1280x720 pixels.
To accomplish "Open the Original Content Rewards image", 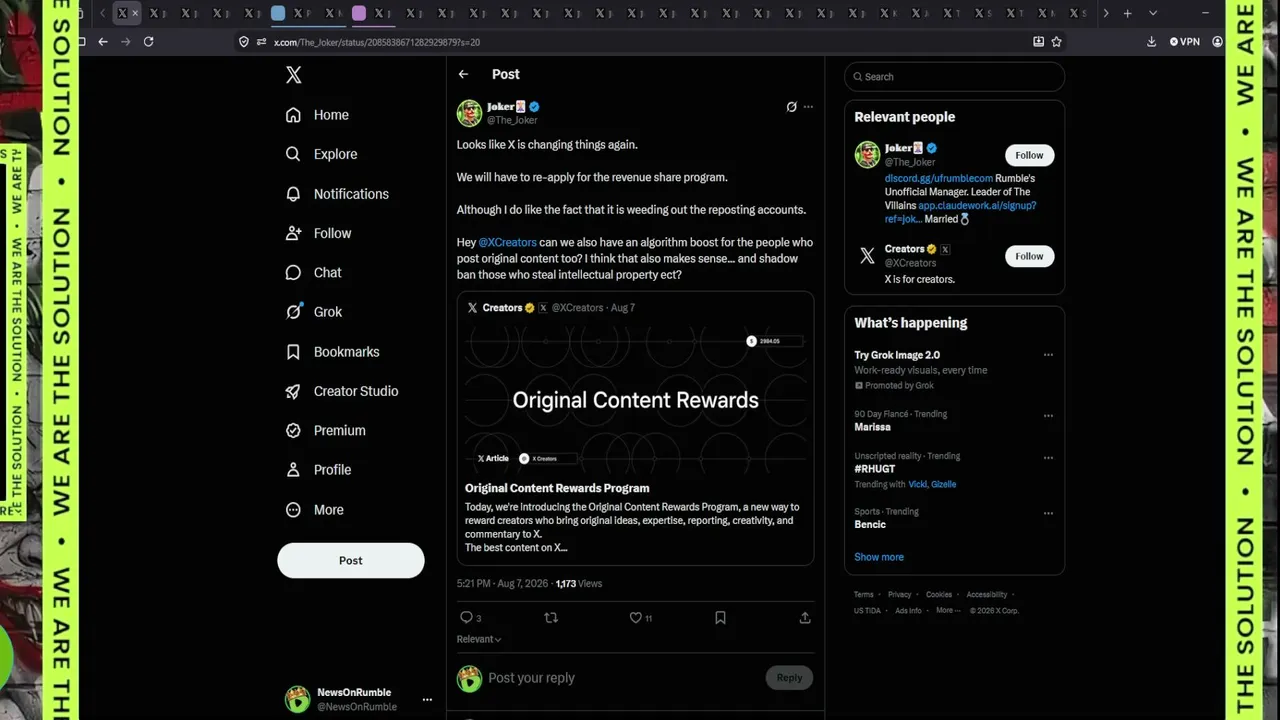I will click(636, 399).
